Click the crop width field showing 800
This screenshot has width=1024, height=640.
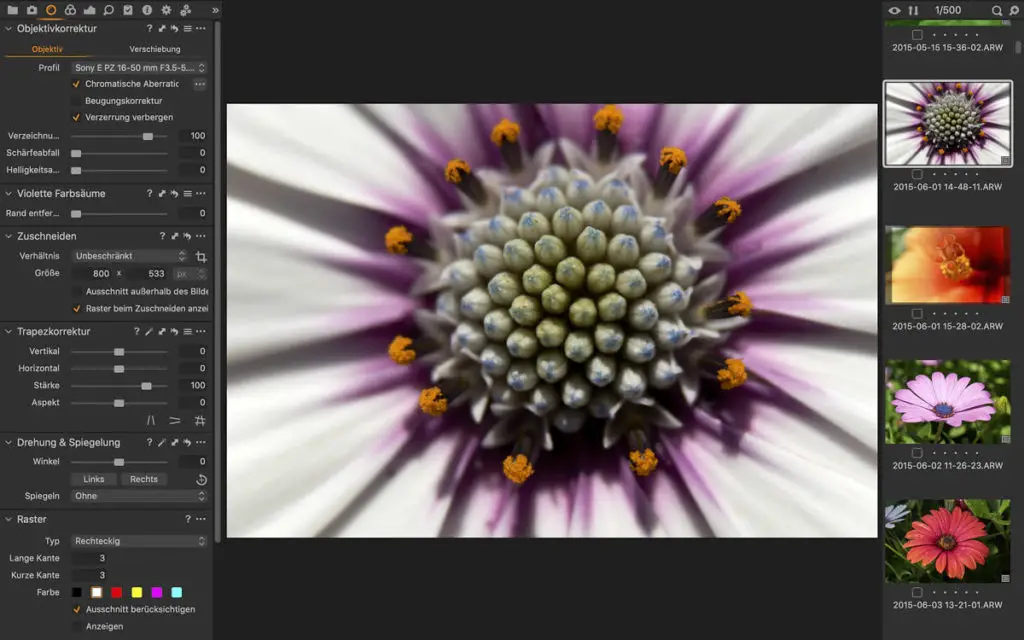click(93, 274)
